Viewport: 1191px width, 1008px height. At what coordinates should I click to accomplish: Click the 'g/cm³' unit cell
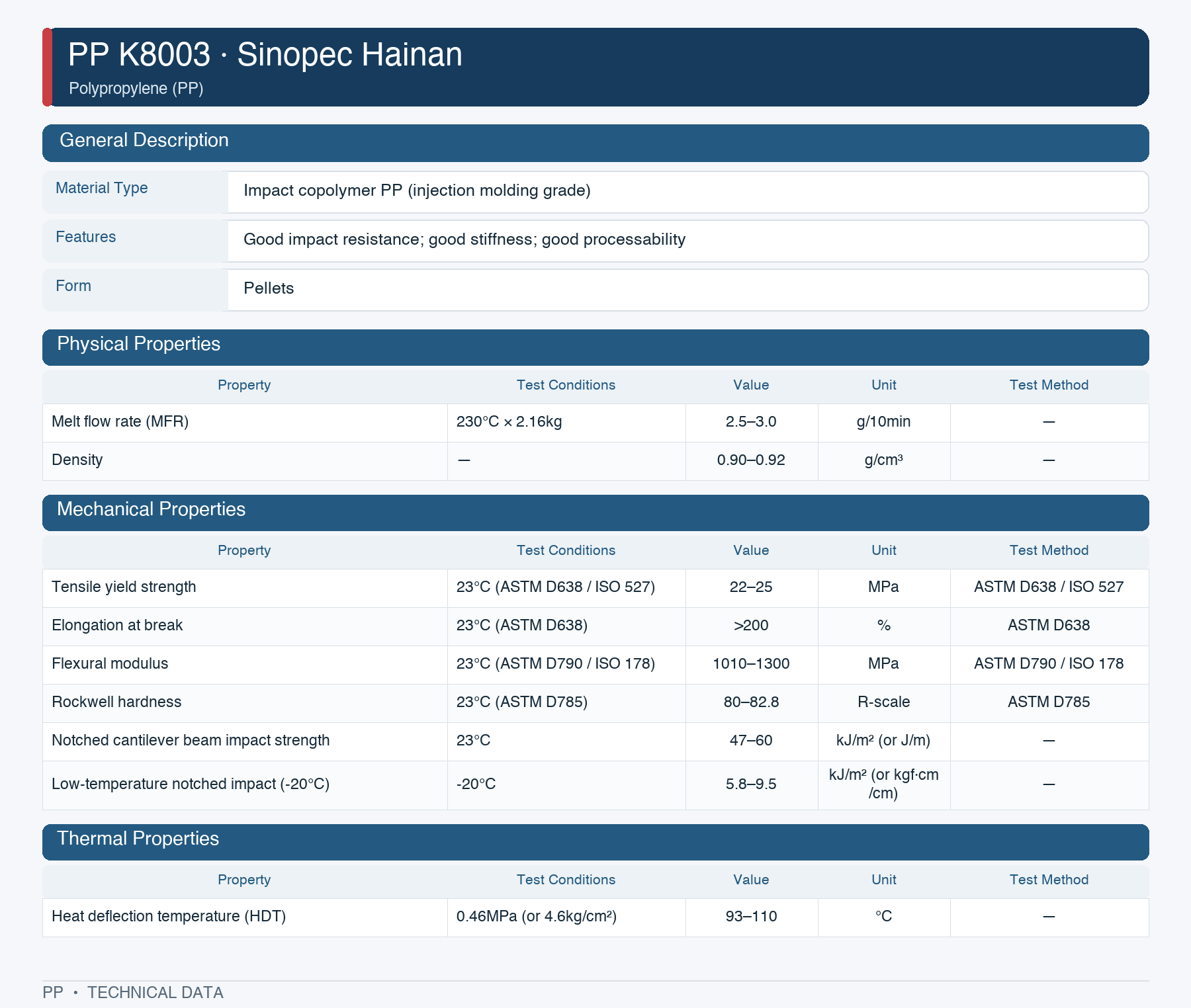[x=883, y=460]
